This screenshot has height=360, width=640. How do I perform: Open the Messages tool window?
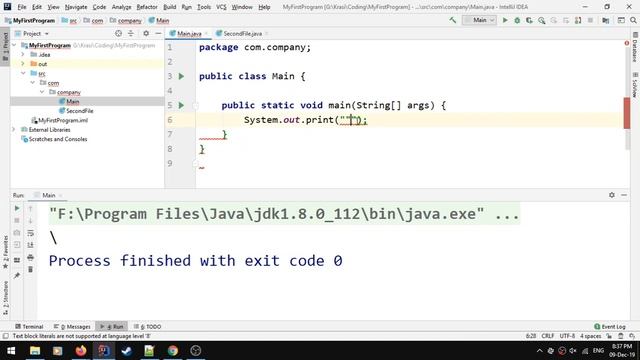(x=72, y=327)
